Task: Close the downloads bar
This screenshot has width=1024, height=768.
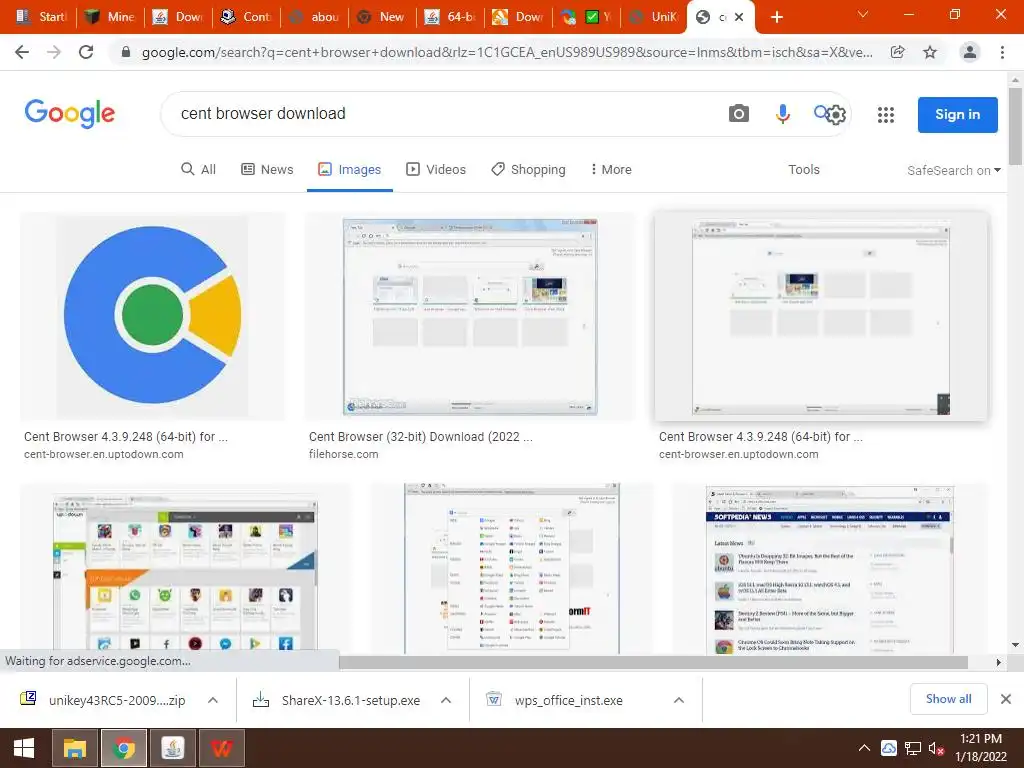Action: tap(1006, 699)
